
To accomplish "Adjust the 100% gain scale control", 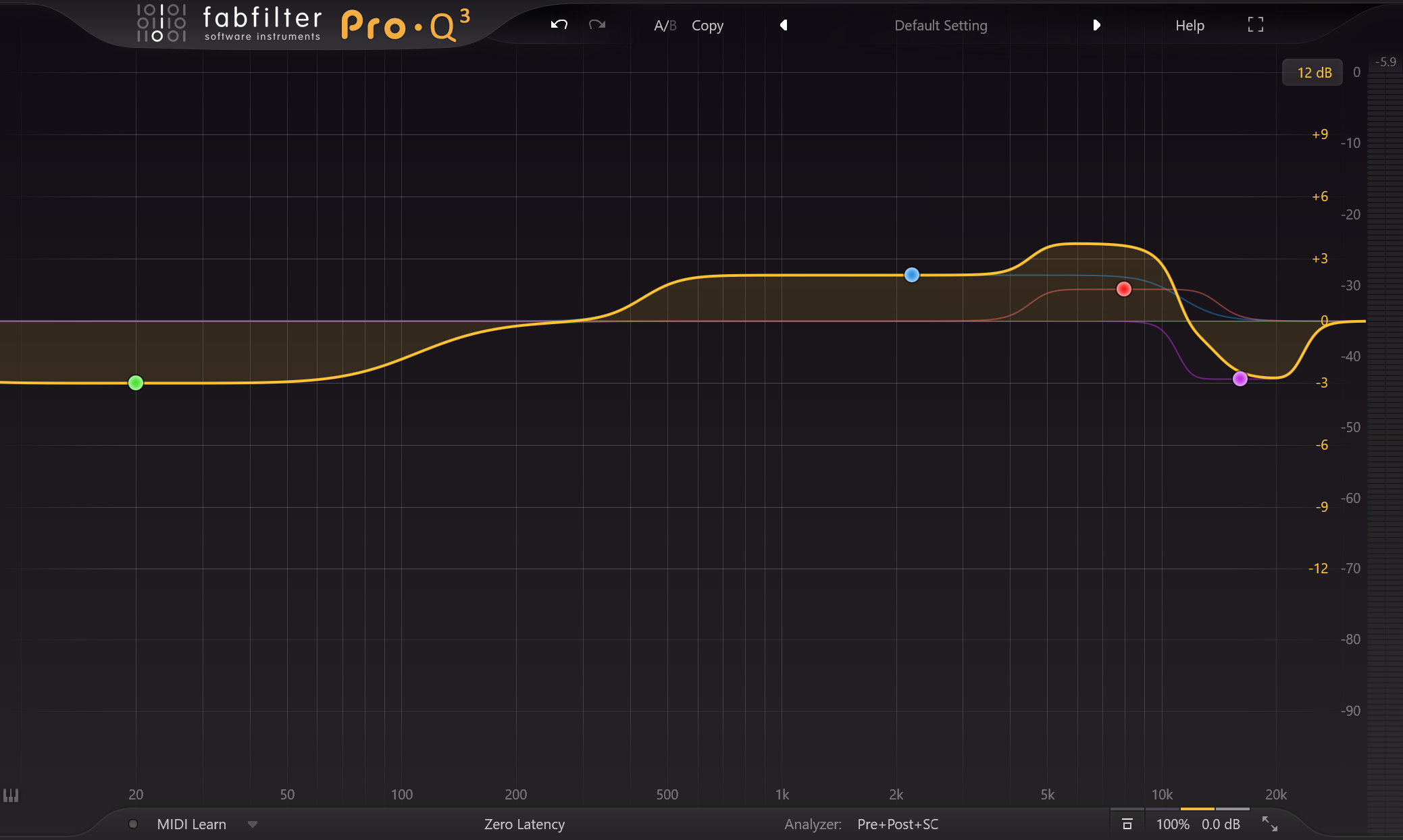I will tap(1173, 824).
